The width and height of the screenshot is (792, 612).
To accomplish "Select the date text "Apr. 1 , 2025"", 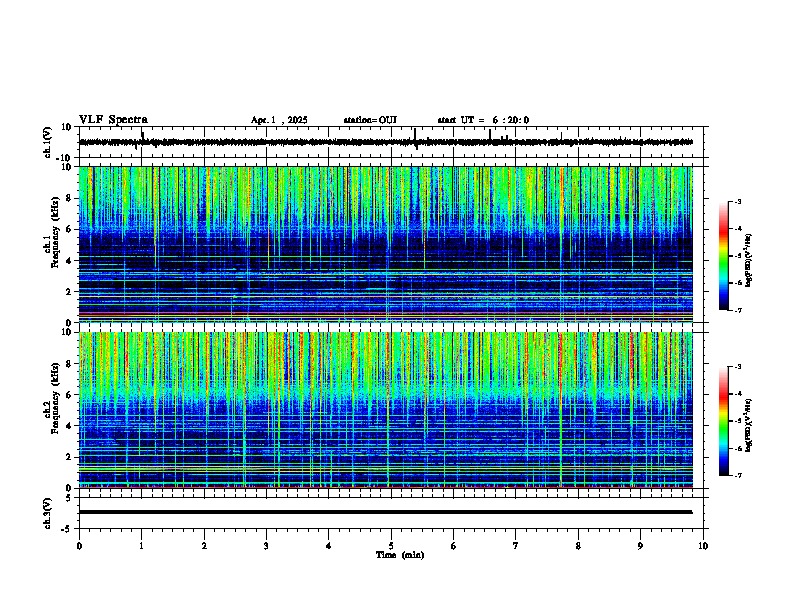I will tap(279, 120).
